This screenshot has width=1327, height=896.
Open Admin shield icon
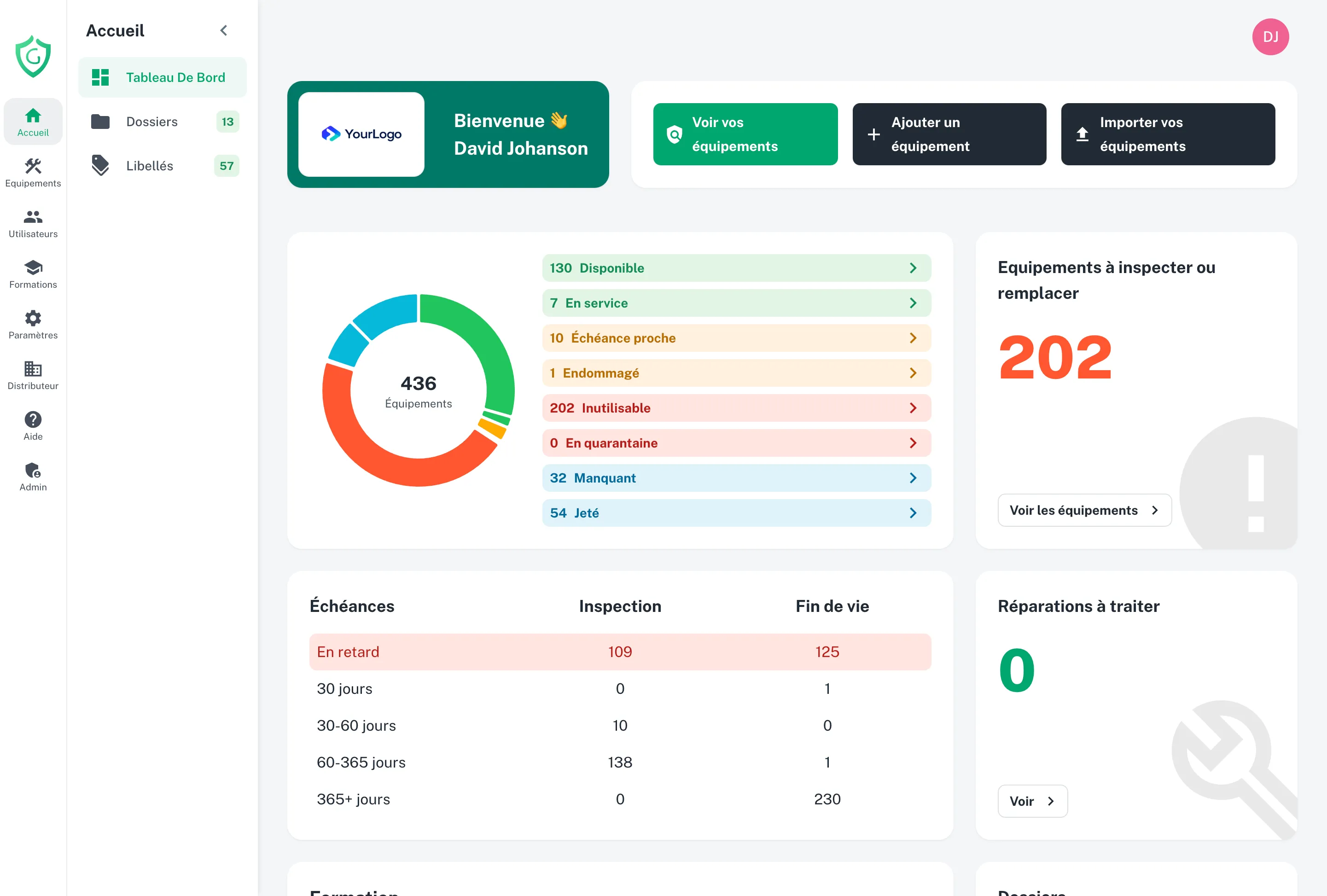click(x=33, y=470)
